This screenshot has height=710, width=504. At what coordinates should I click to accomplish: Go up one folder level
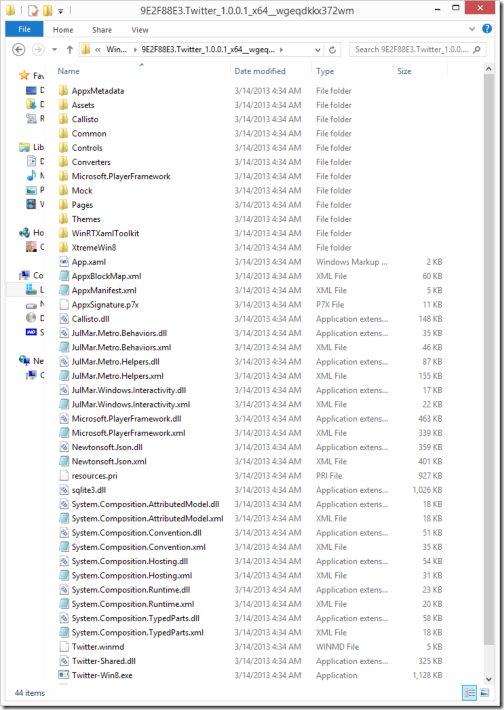[70, 50]
